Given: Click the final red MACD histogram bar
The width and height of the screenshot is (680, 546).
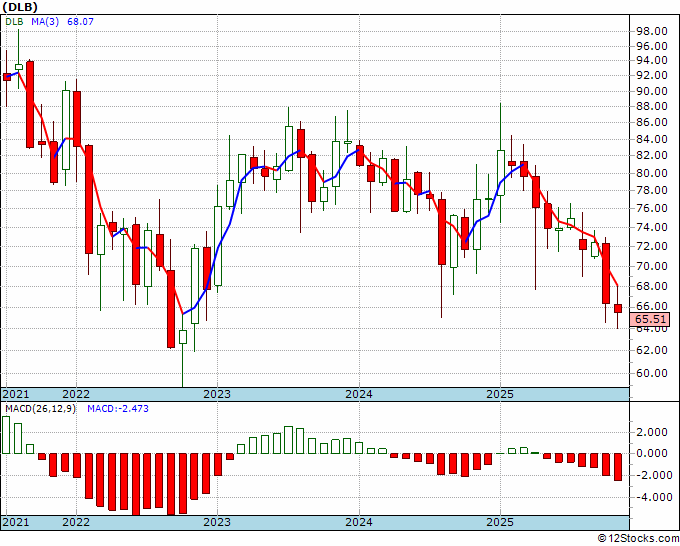Looking at the screenshot, I should pyautogui.click(x=618, y=467).
